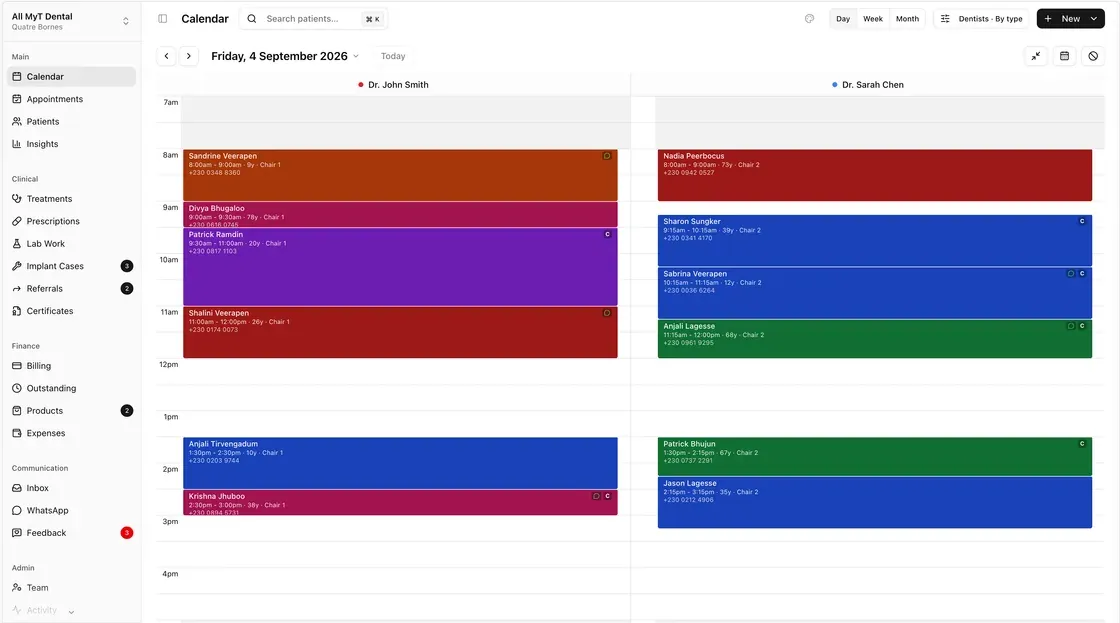1120x623 pixels.
Task: Open Referrals in sidebar
Action: pyautogui.click(x=71, y=289)
